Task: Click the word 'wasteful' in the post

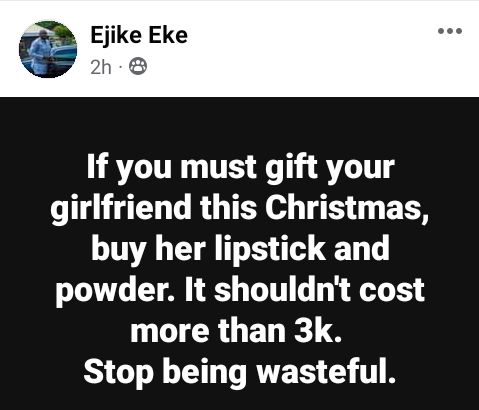Action: [321, 371]
